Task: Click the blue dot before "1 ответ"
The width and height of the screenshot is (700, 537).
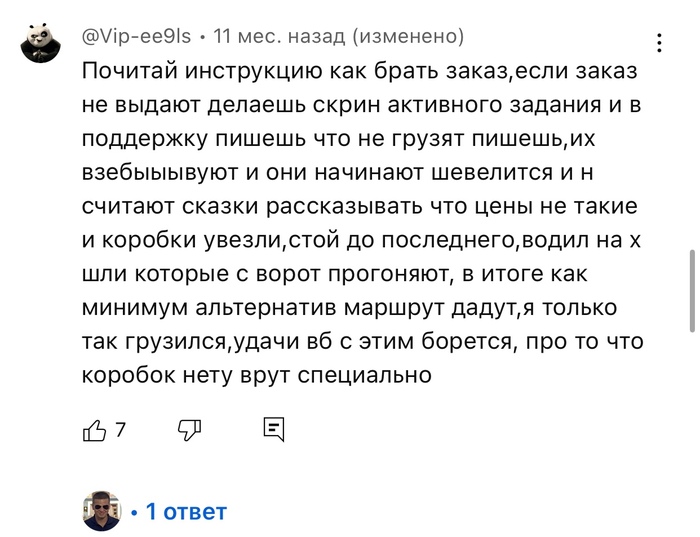Action: (x=134, y=513)
